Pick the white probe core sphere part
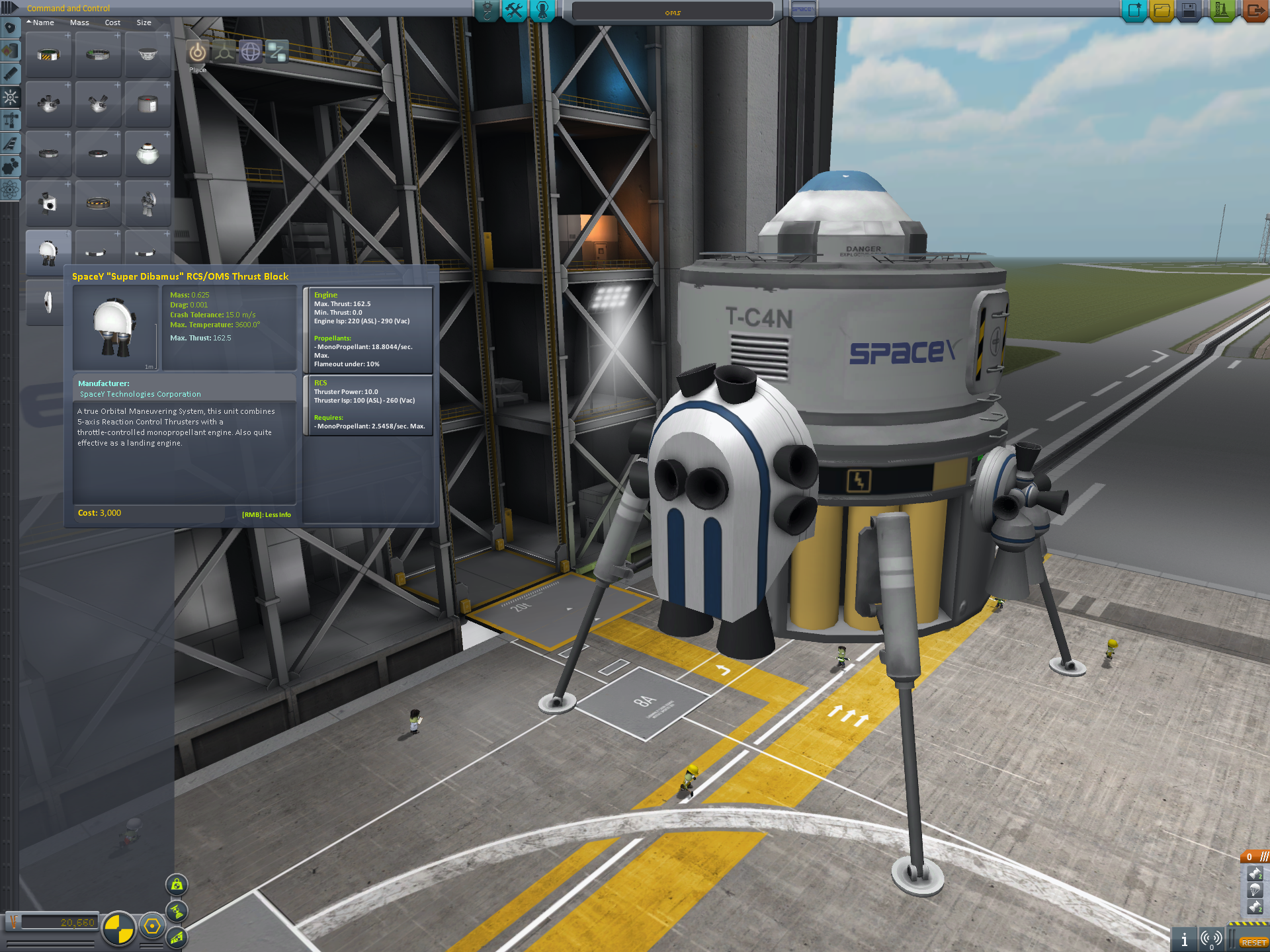The height and width of the screenshot is (952, 1270). pyautogui.click(x=148, y=154)
